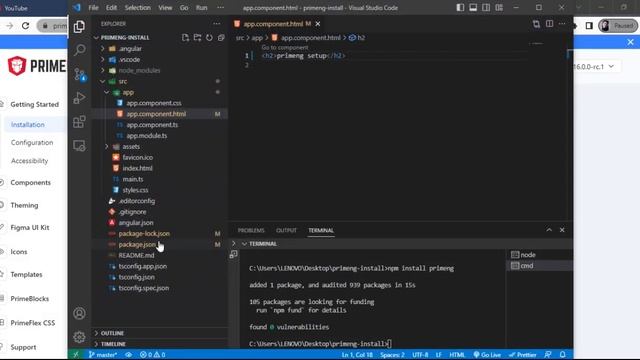Open Source Control view in activity bar
This screenshot has height=360, width=640.
[x=79, y=74]
